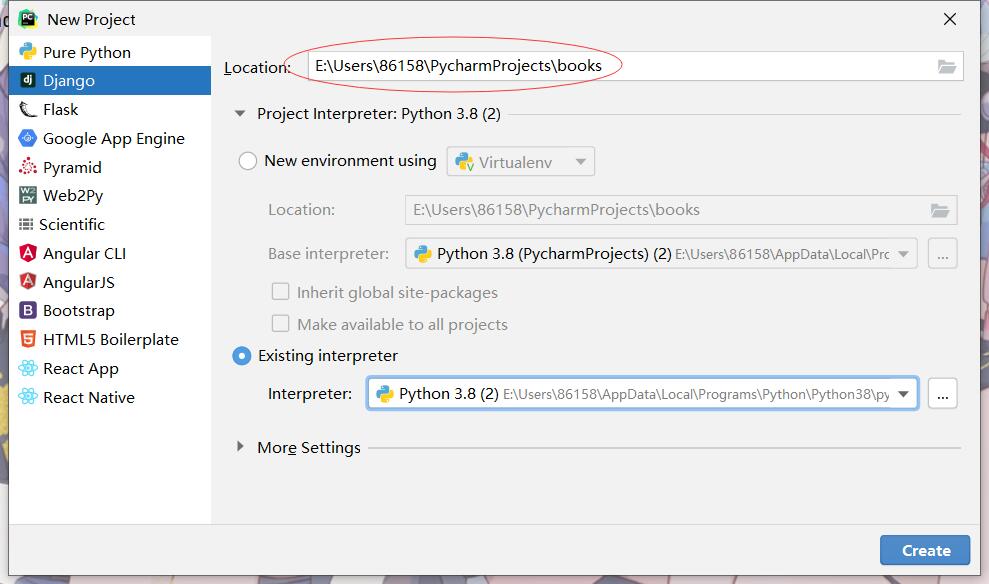Check Inherit global site-packages
The width and height of the screenshot is (989, 584).
coord(280,291)
